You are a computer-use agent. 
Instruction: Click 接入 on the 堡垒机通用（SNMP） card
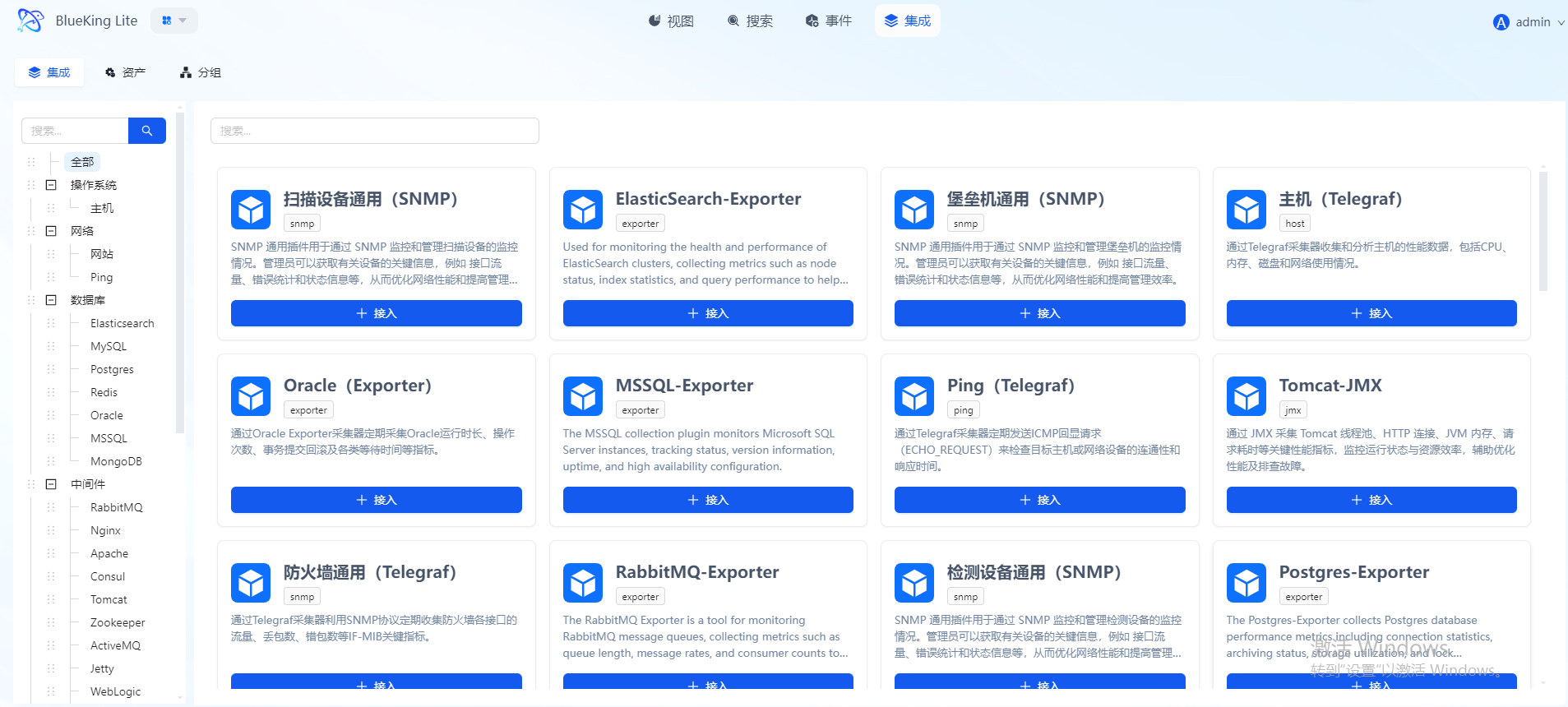tap(1040, 313)
